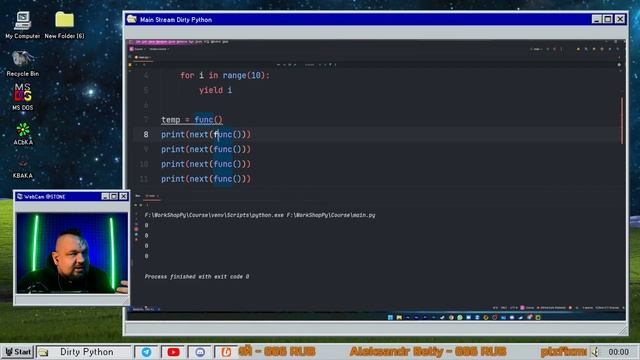The height and width of the screenshot is (360, 640).
Task: Close the Main Stream Dirty Python window
Action: tap(620, 19)
